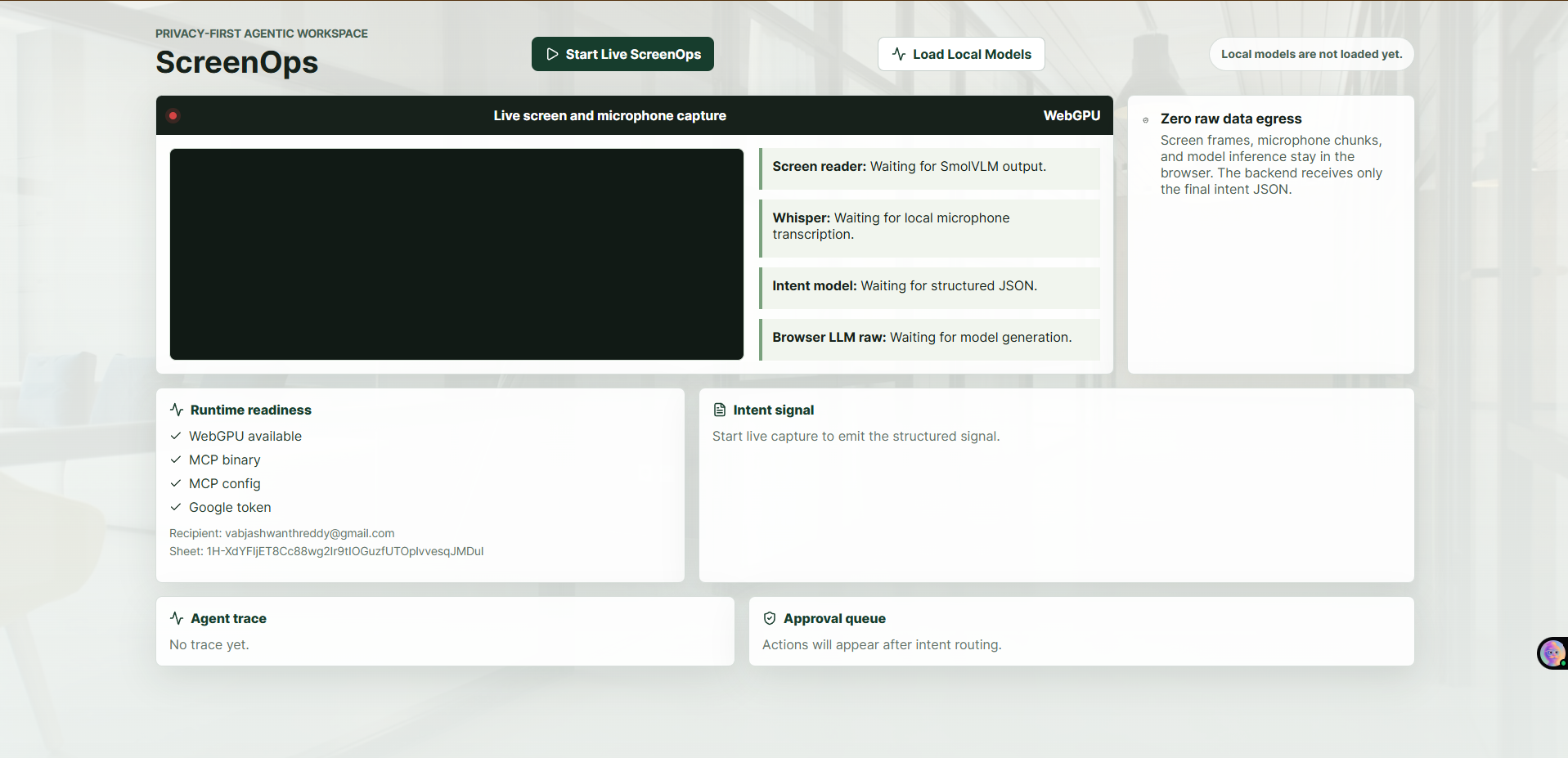Click the 'Screen frames, microphone chunks' description paragraph

1271,164
